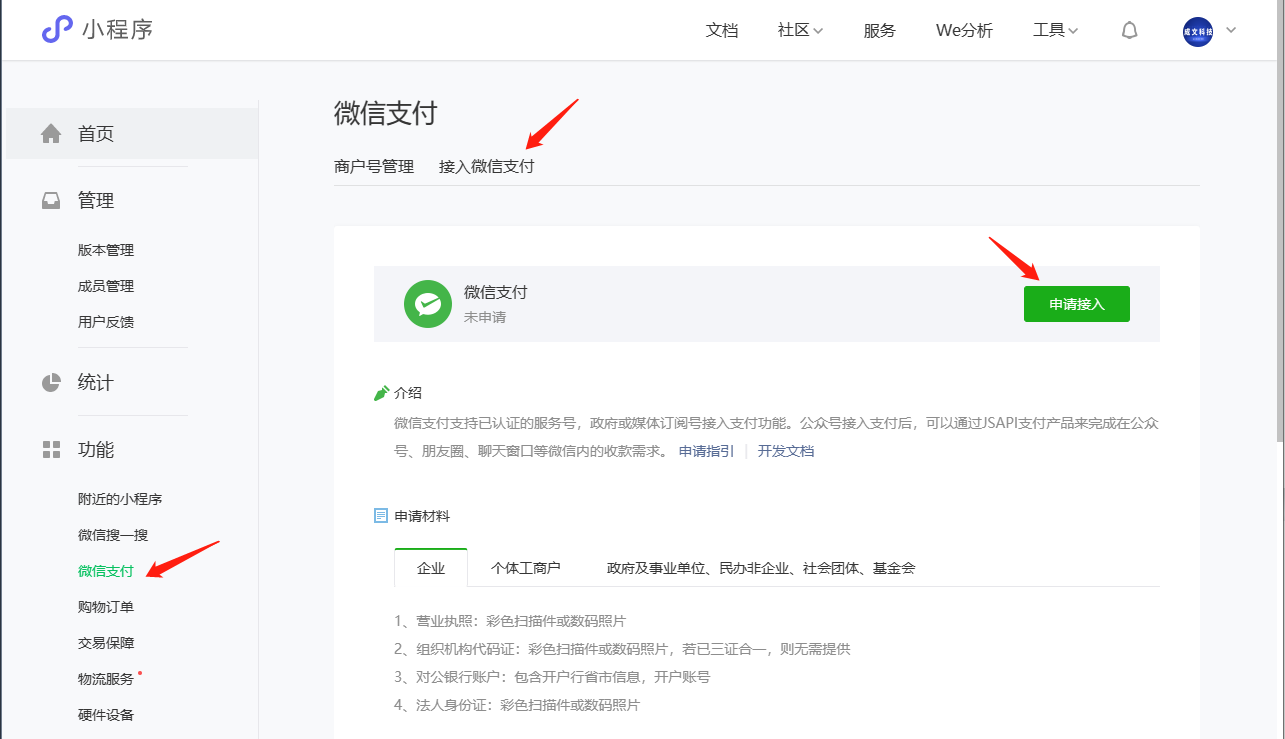Click the 法人身份证 requirement line
This screenshot has height=739, width=1285.
click(518, 705)
